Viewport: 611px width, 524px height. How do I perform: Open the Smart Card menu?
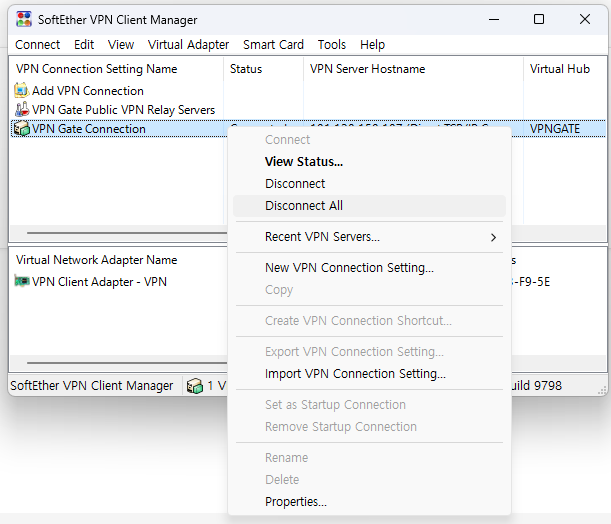coord(273,44)
